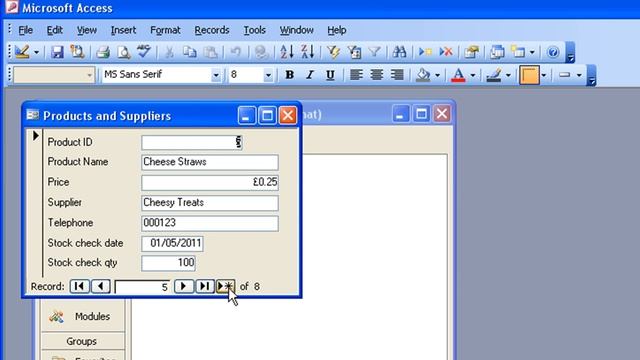Open the Window menu
This screenshot has width=640, height=360.
[296, 30]
